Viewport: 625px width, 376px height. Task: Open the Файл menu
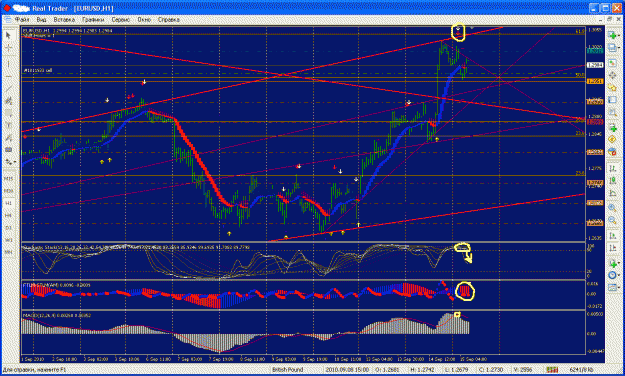[x=22, y=19]
